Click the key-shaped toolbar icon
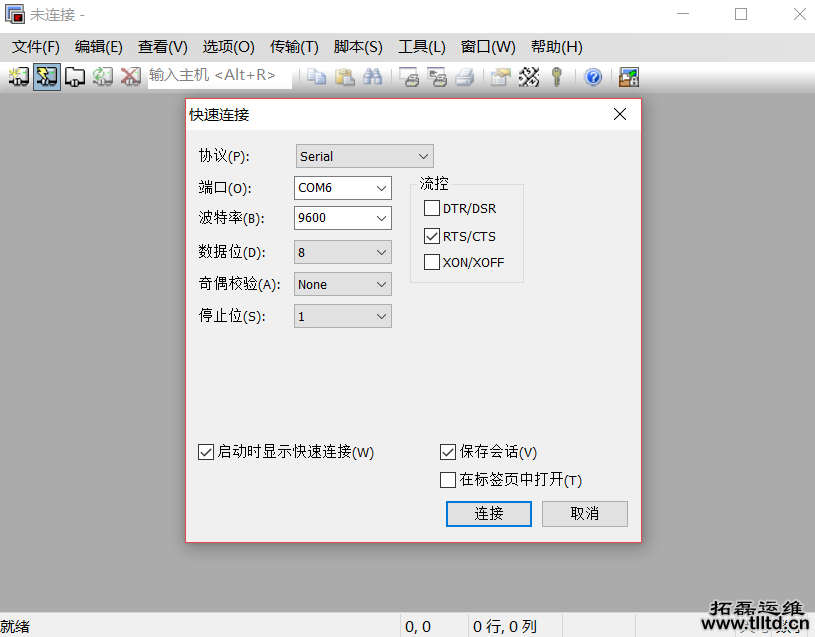Screen dimensions: 815x637 coord(556,77)
